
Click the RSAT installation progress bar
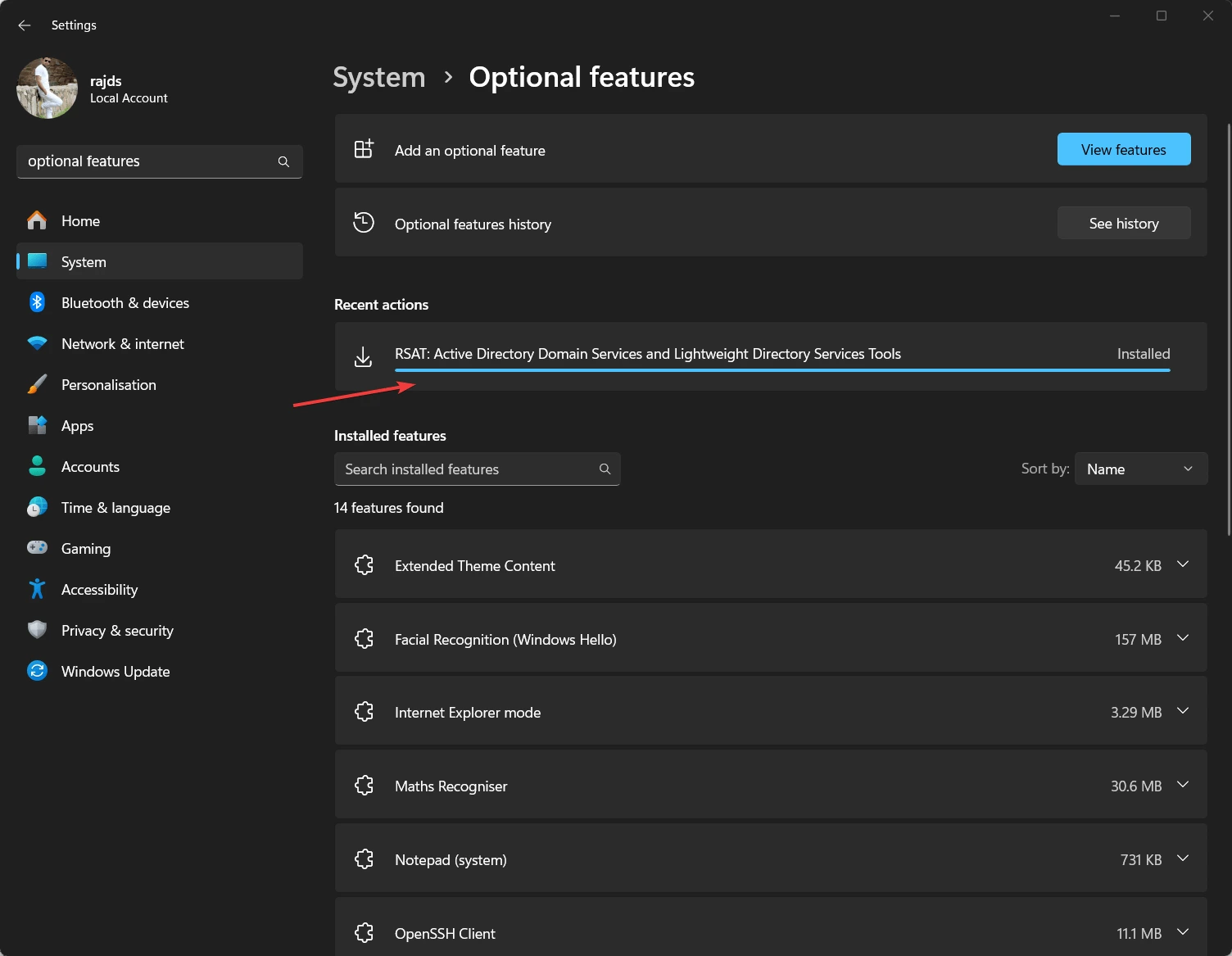pos(782,370)
